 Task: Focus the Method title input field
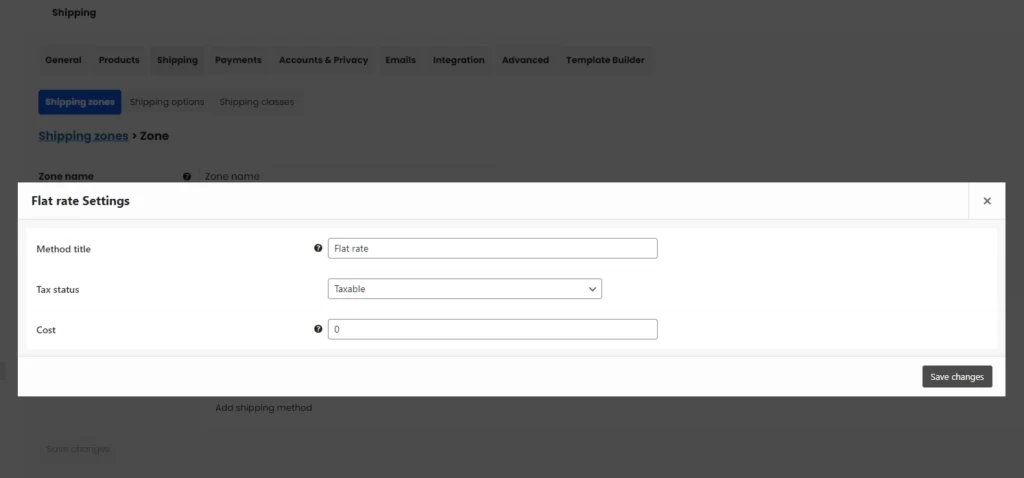point(492,248)
